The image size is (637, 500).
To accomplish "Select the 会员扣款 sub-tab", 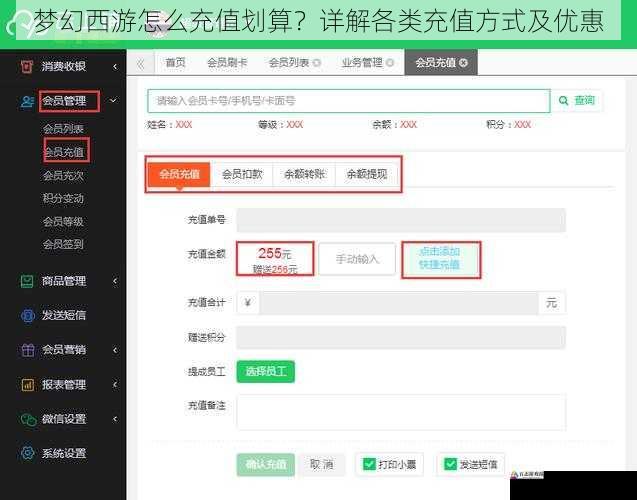I will [242, 175].
